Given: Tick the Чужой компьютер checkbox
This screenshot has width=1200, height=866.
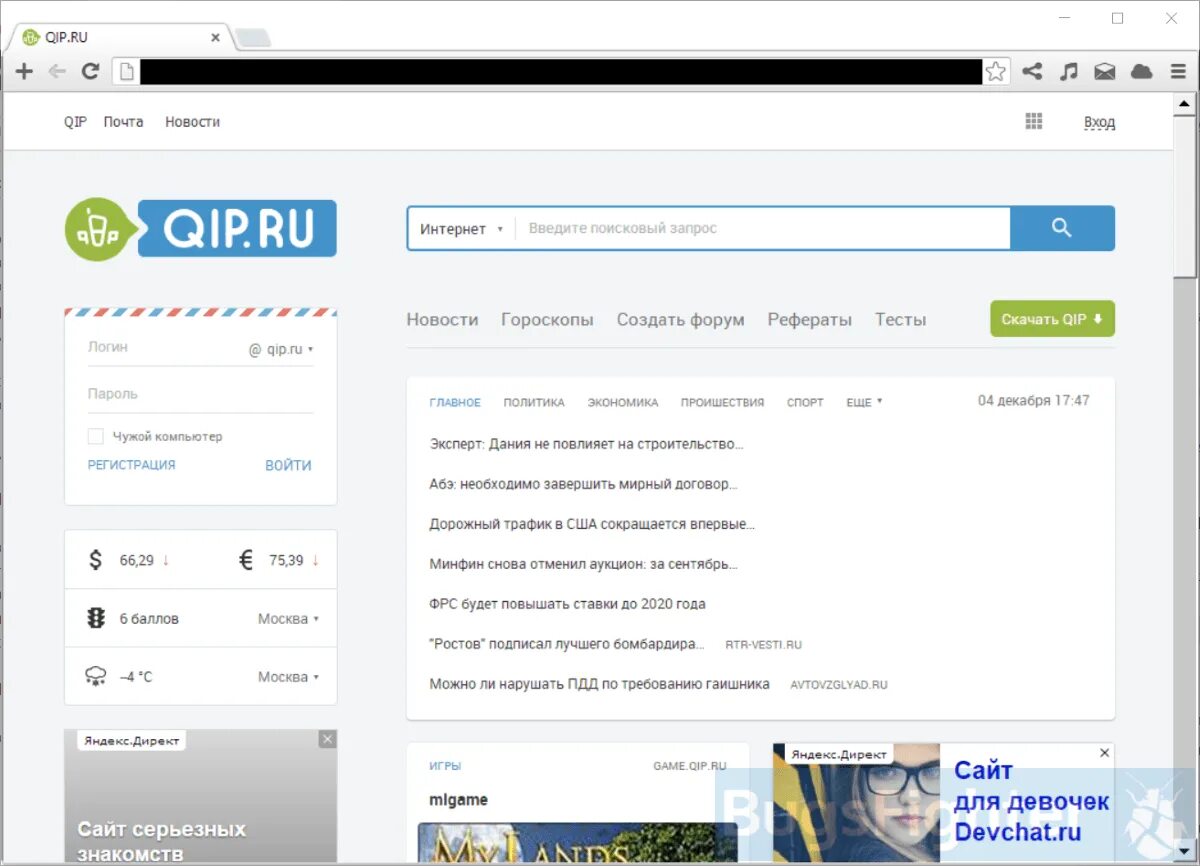Looking at the screenshot, I should point(96,436).
